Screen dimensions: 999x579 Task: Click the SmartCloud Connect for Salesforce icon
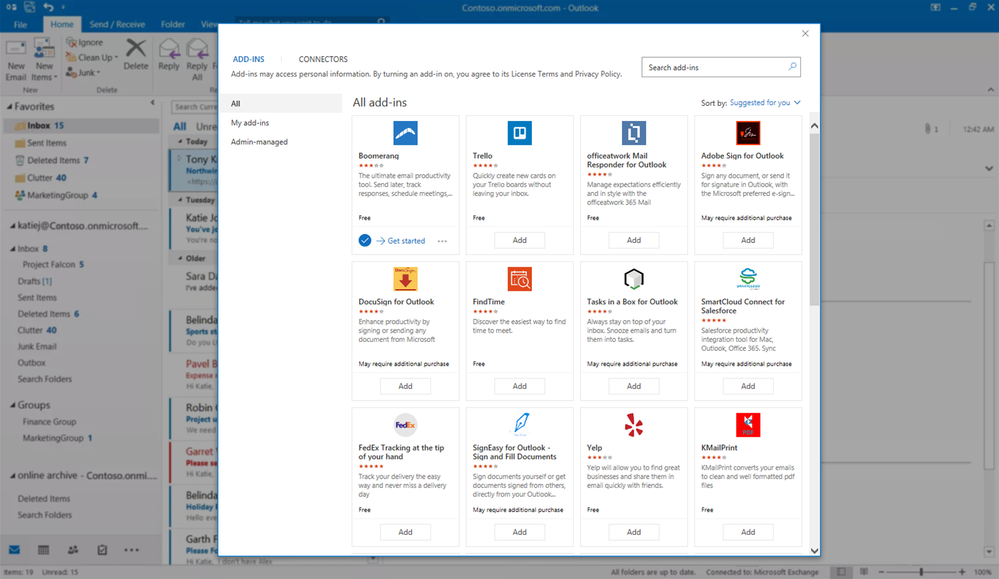[748, 278]
